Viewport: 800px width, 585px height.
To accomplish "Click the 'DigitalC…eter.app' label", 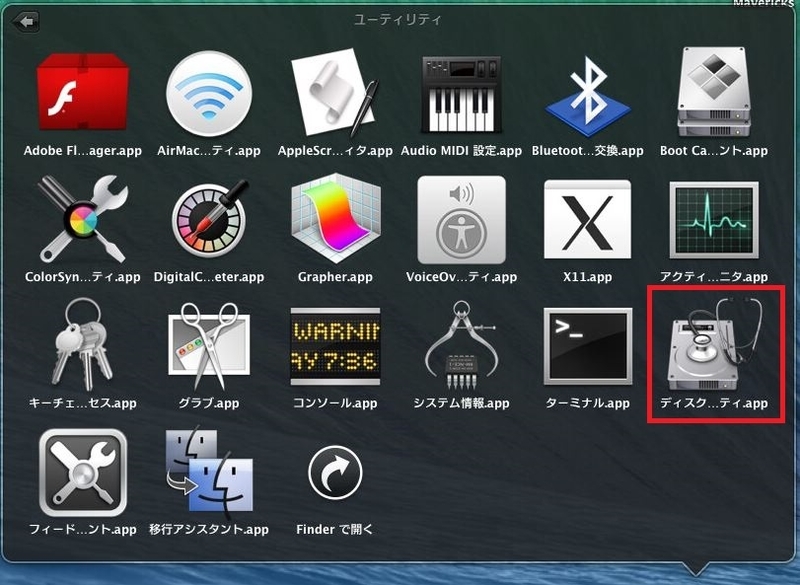I will 209,277.
